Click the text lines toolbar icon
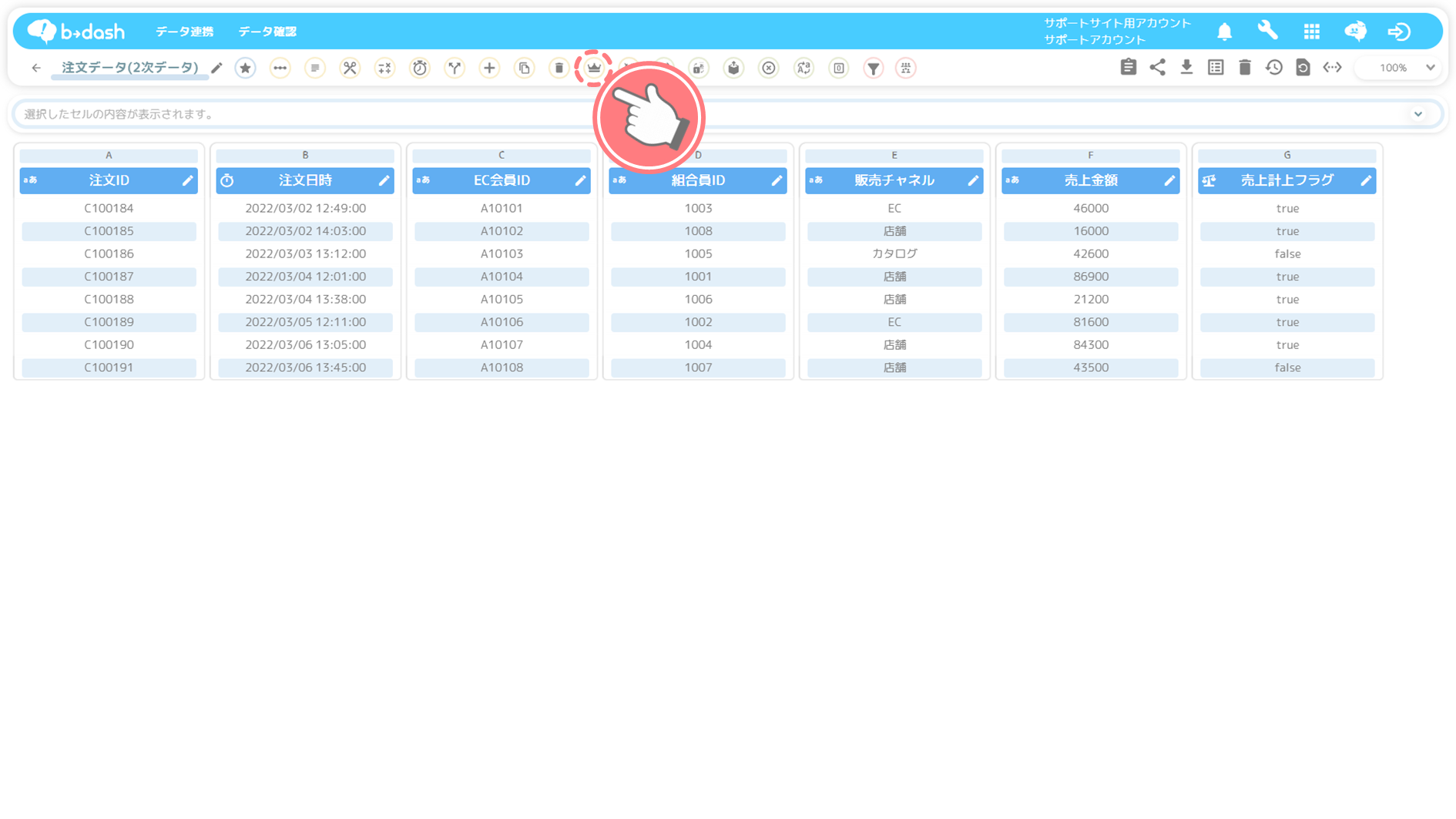The image size is (1456, 819). point(315,68)
